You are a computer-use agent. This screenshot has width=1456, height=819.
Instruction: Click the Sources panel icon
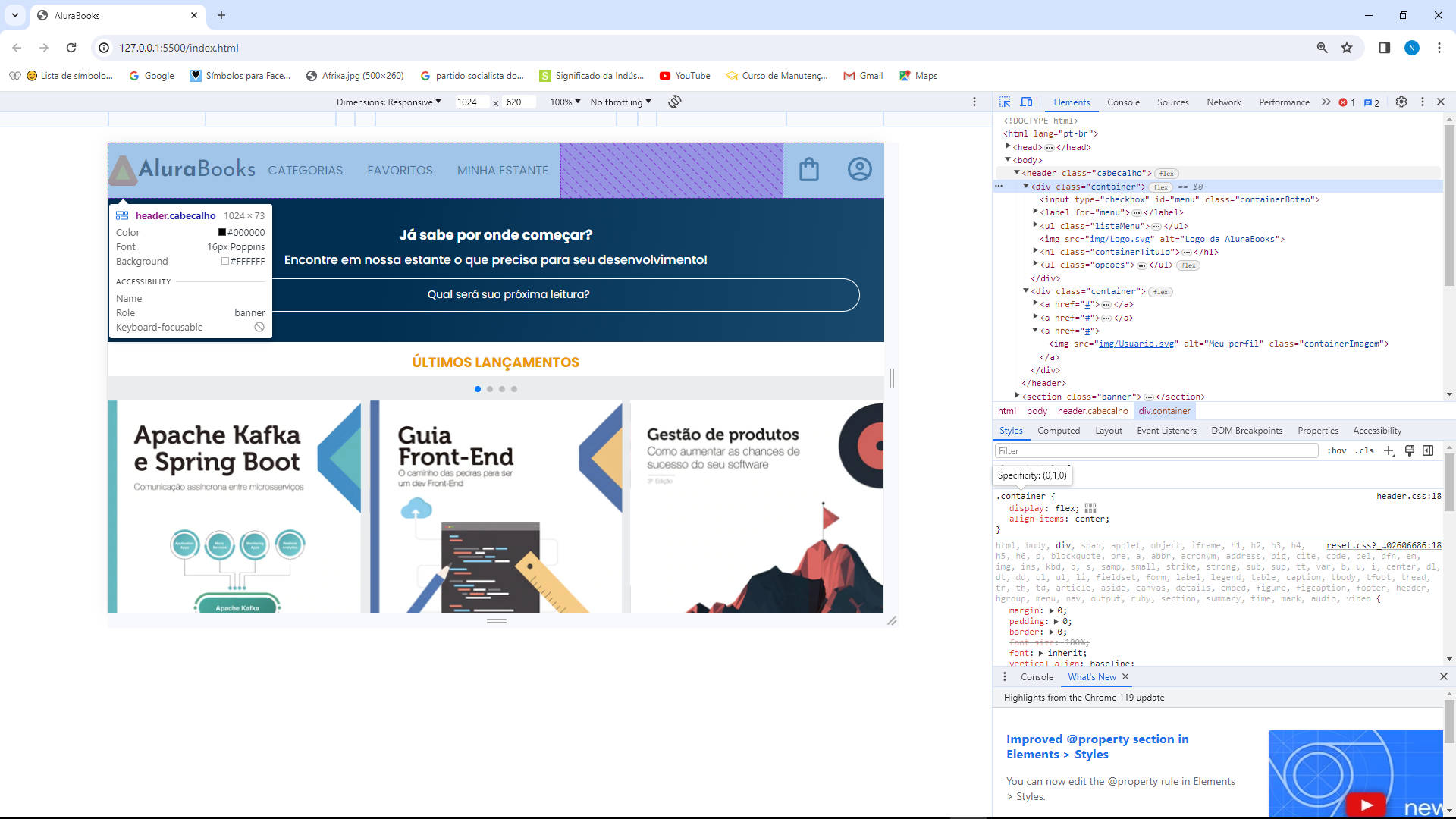[1173, 101]
